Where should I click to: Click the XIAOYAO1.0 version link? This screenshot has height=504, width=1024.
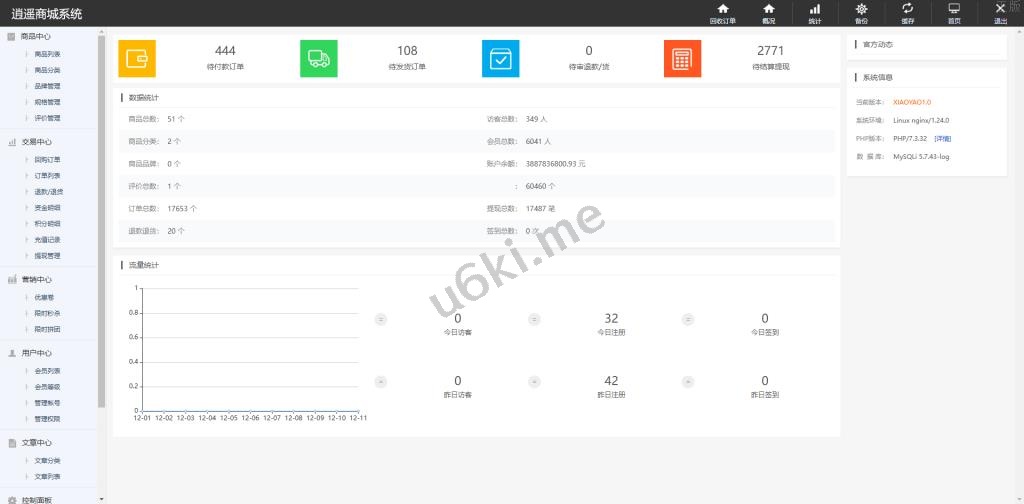click(x=911, y=102)
